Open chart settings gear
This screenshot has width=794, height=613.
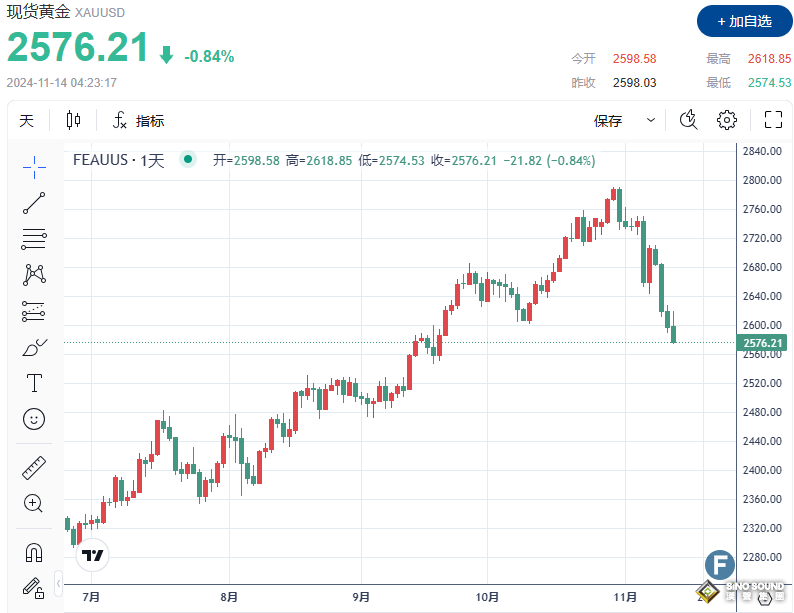pos(727,120)
